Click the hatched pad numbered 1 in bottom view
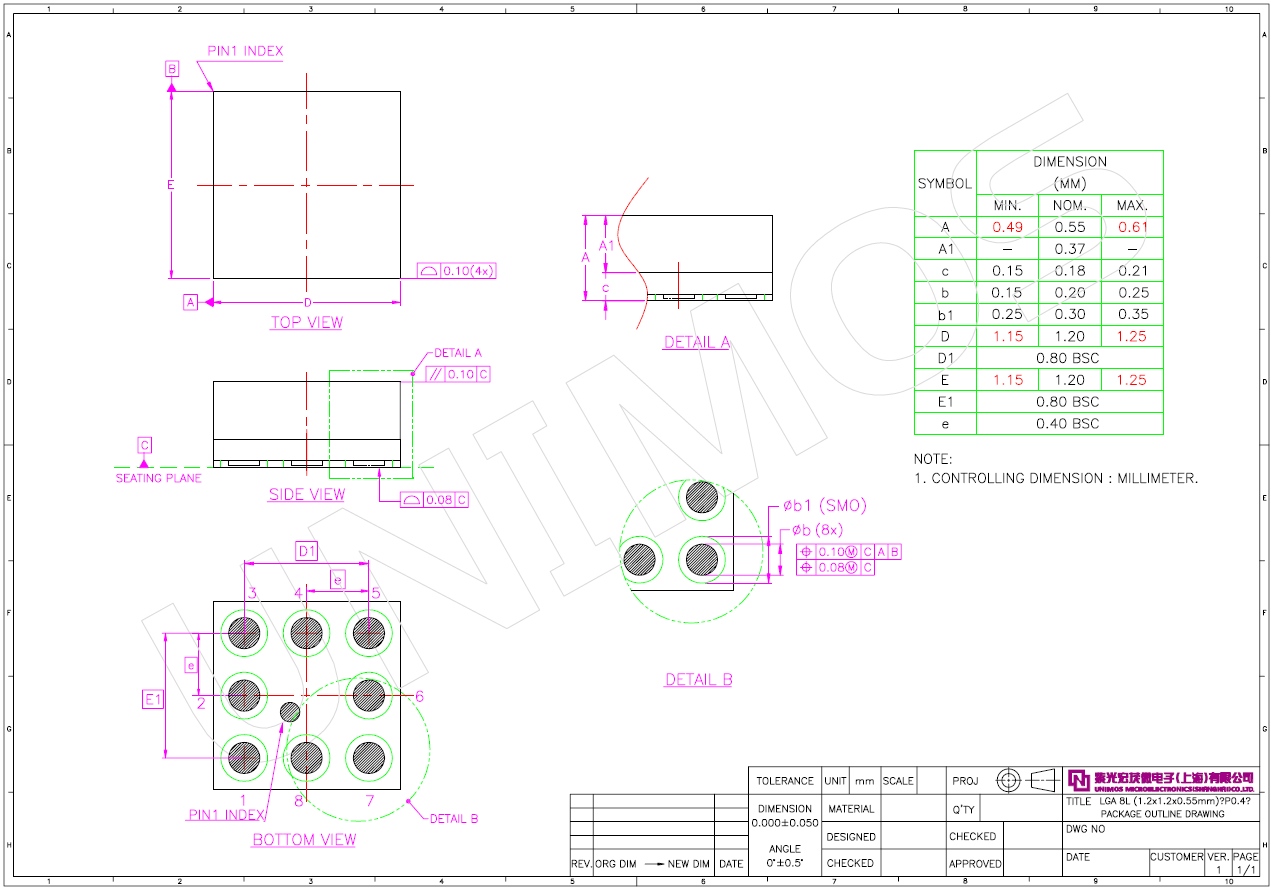Viewport: 1271px width, 891px height. 244,757
